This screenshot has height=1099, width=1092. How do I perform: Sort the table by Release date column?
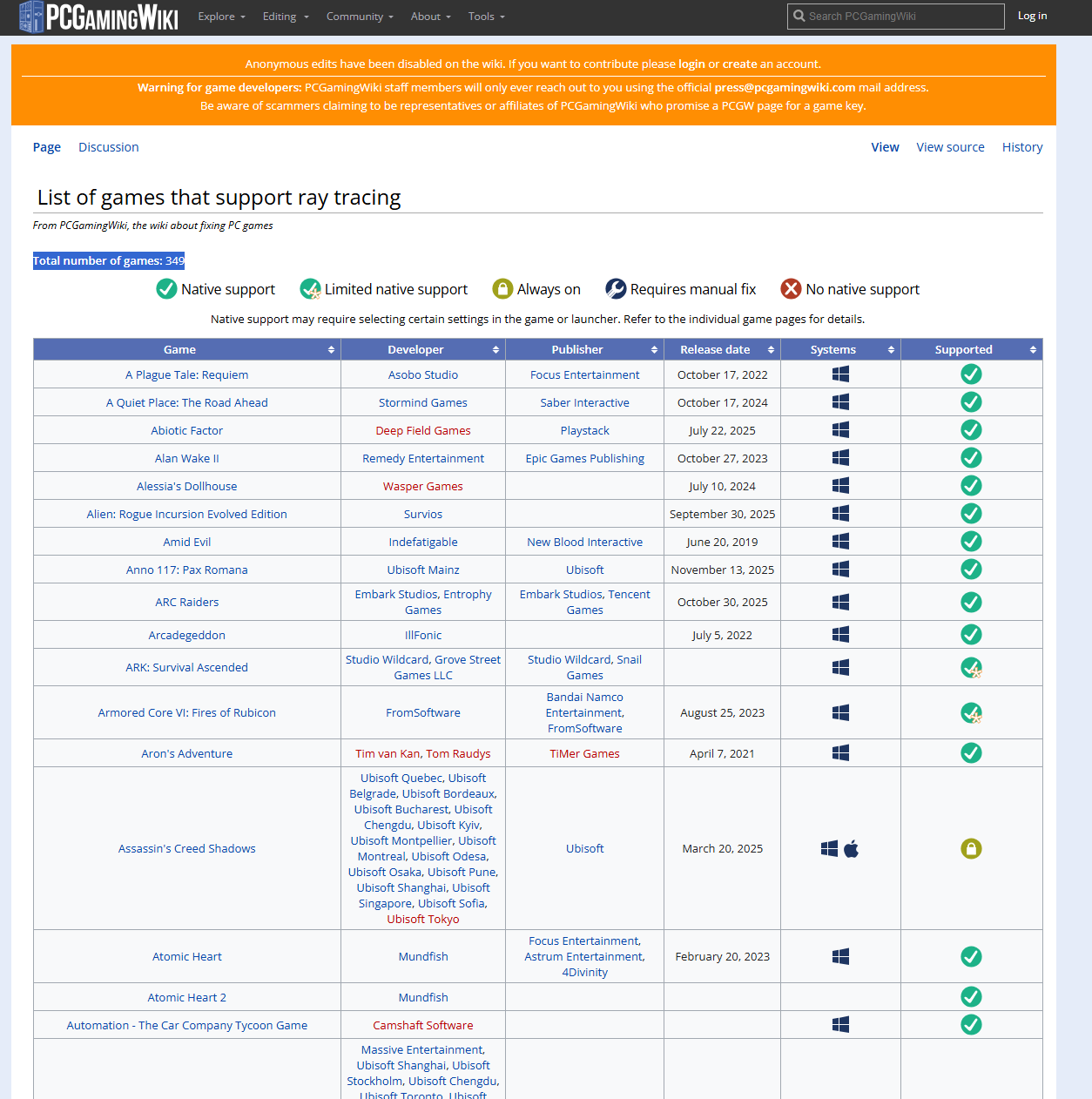pyautogui.click(x=722, y=349)
